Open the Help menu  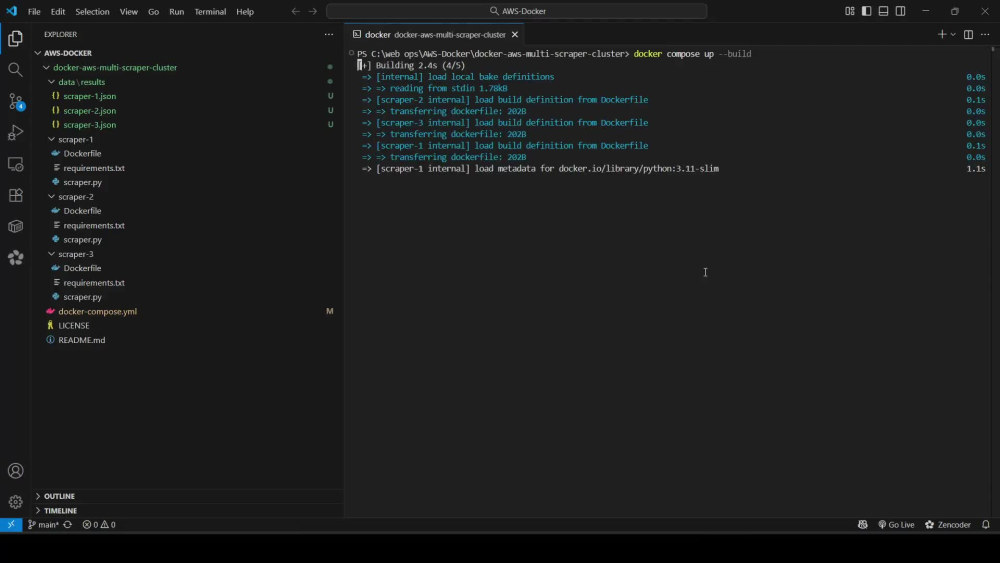[245, 11]
